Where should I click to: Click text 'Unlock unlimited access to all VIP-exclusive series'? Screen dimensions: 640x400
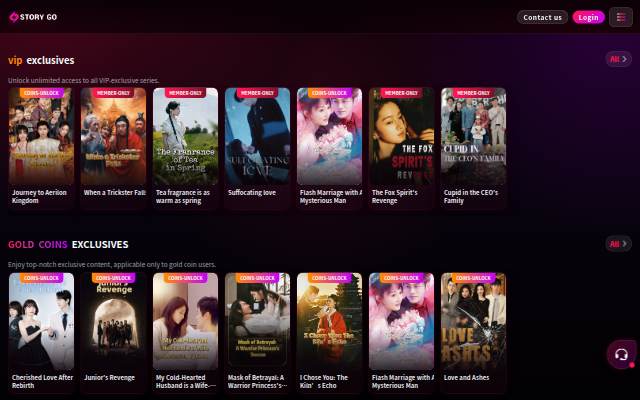(83, 80)
